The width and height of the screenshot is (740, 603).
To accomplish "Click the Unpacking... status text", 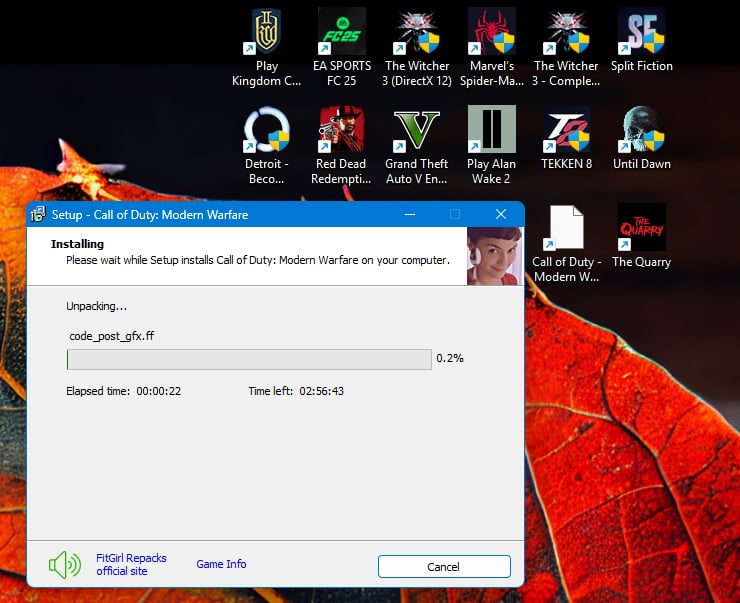I will click(x=96, y=306).
